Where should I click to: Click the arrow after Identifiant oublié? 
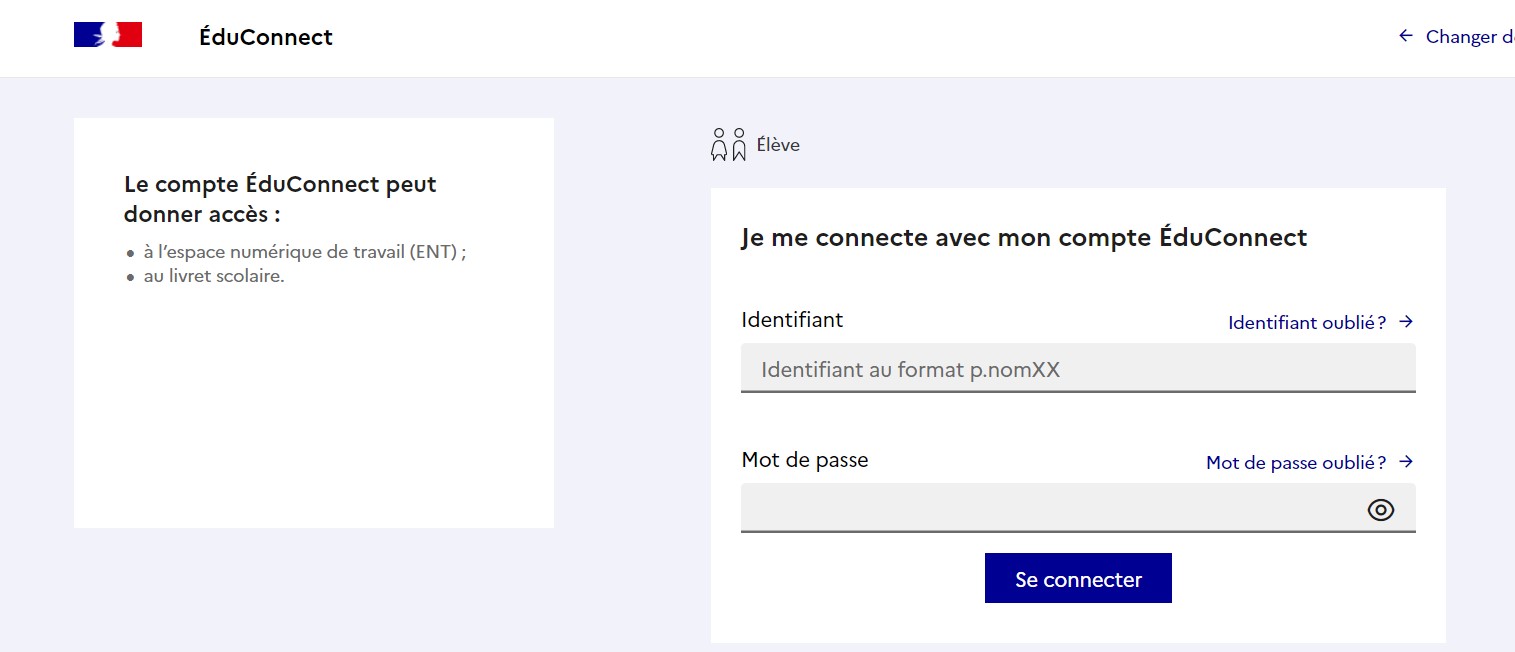pos(1406,322)
